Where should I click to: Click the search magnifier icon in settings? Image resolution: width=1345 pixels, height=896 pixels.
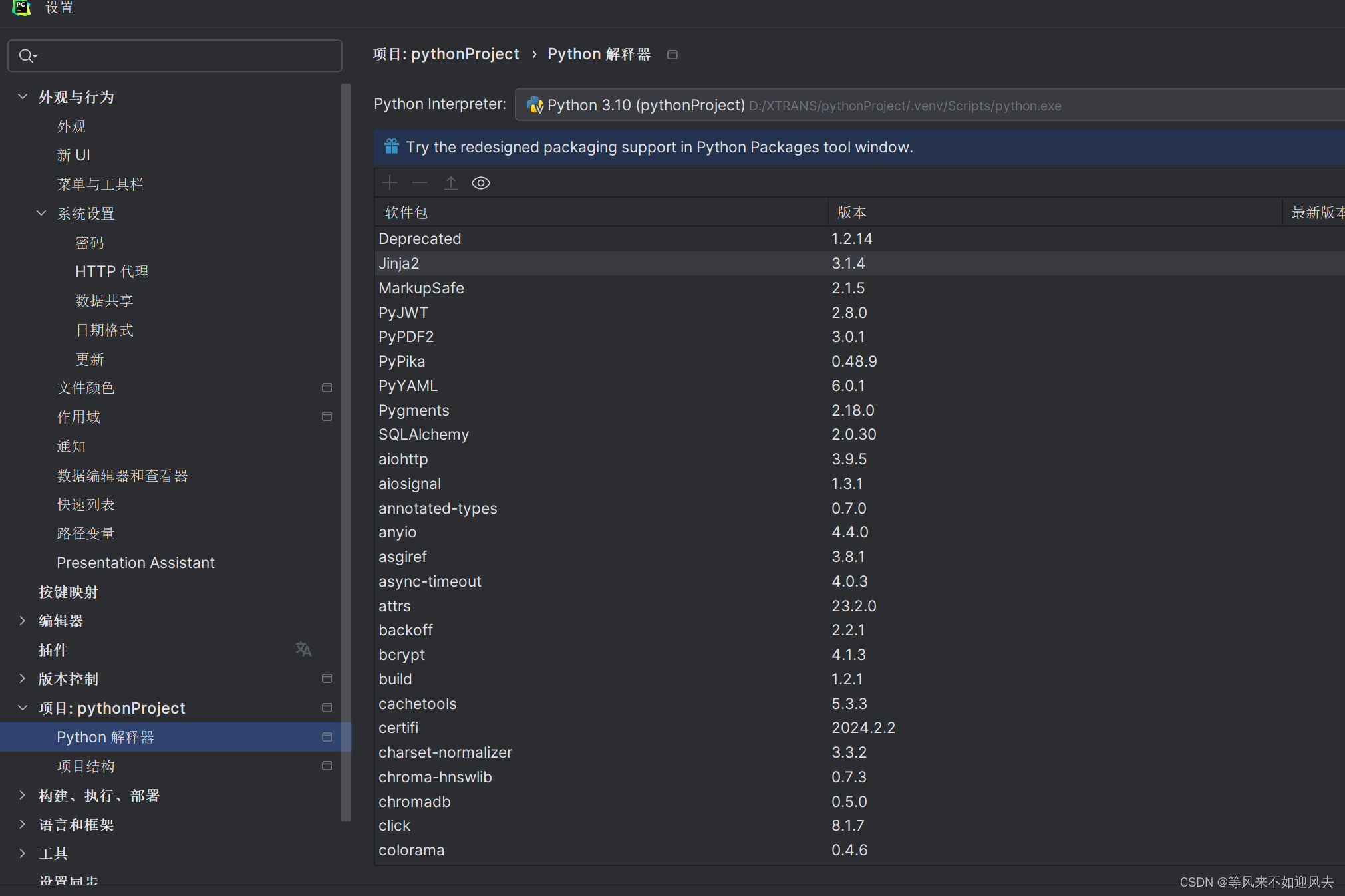[x=27, y=56]
